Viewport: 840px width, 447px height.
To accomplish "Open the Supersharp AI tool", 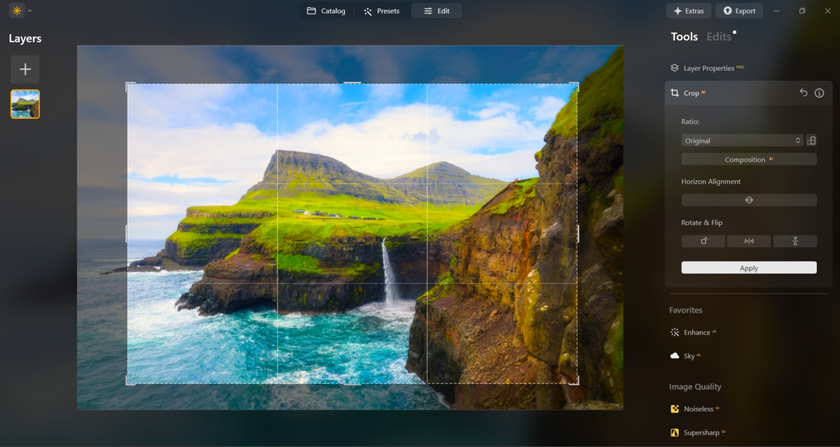I will coord(698,433).
